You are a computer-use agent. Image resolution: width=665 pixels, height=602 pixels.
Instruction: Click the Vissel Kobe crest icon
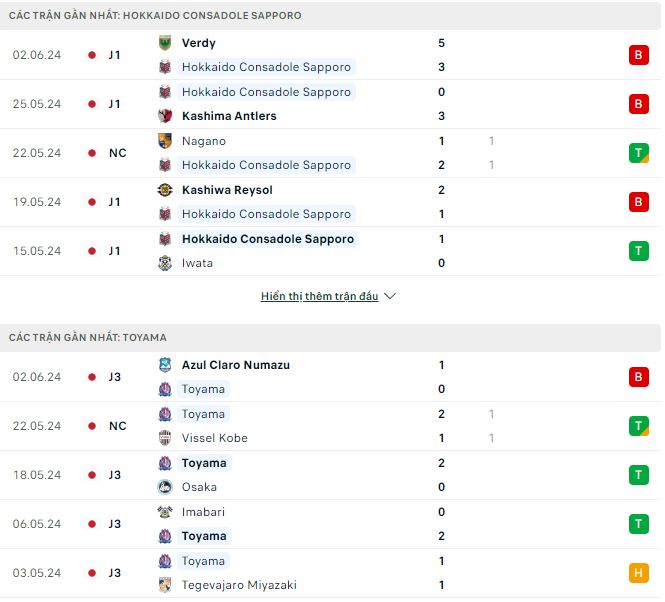coord(165,438)
